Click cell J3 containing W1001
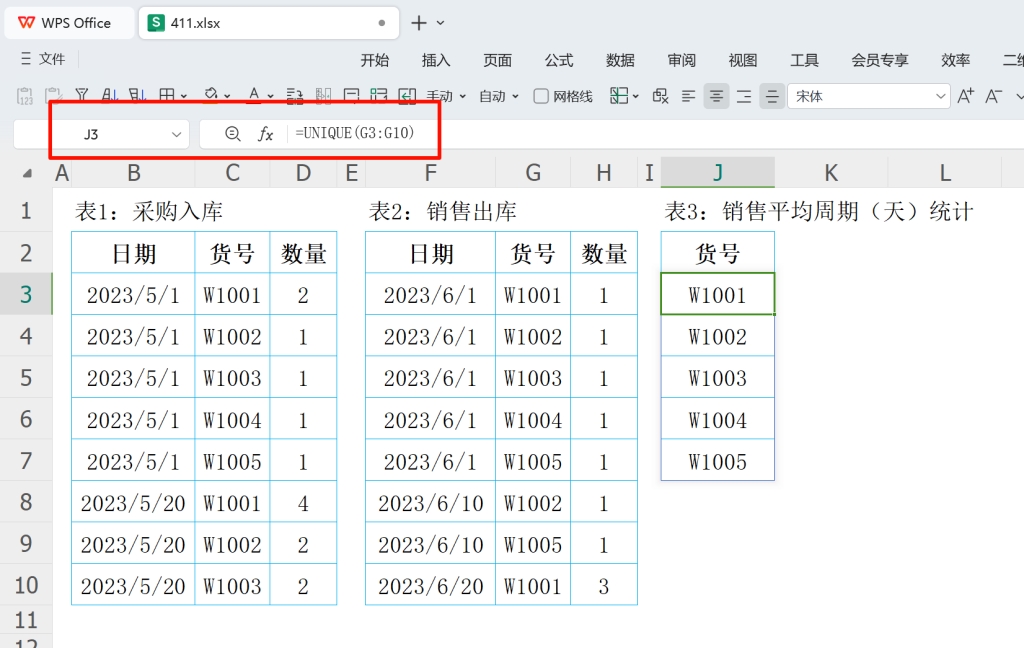1024x648 pixels. coord(718,295)
